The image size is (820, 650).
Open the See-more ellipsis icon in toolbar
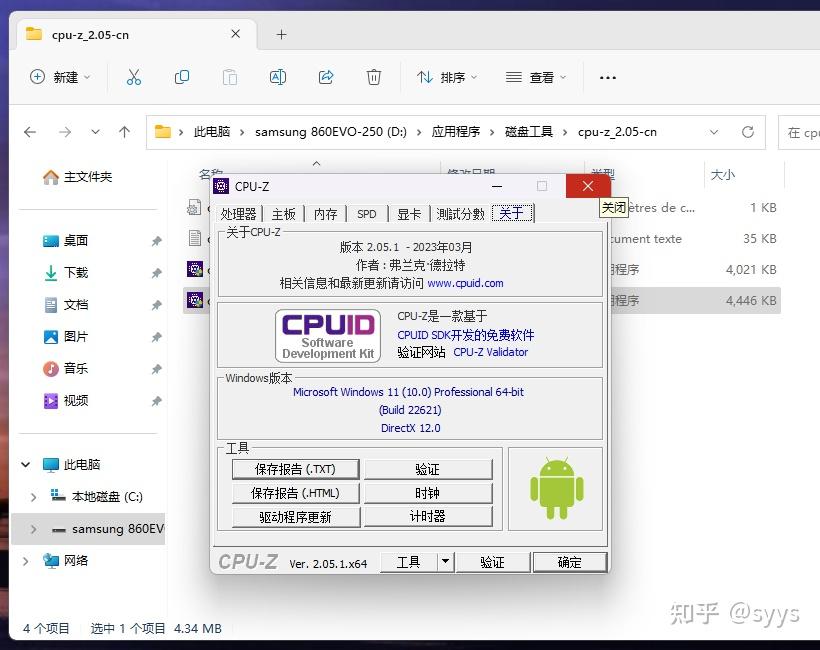(608, 76)
